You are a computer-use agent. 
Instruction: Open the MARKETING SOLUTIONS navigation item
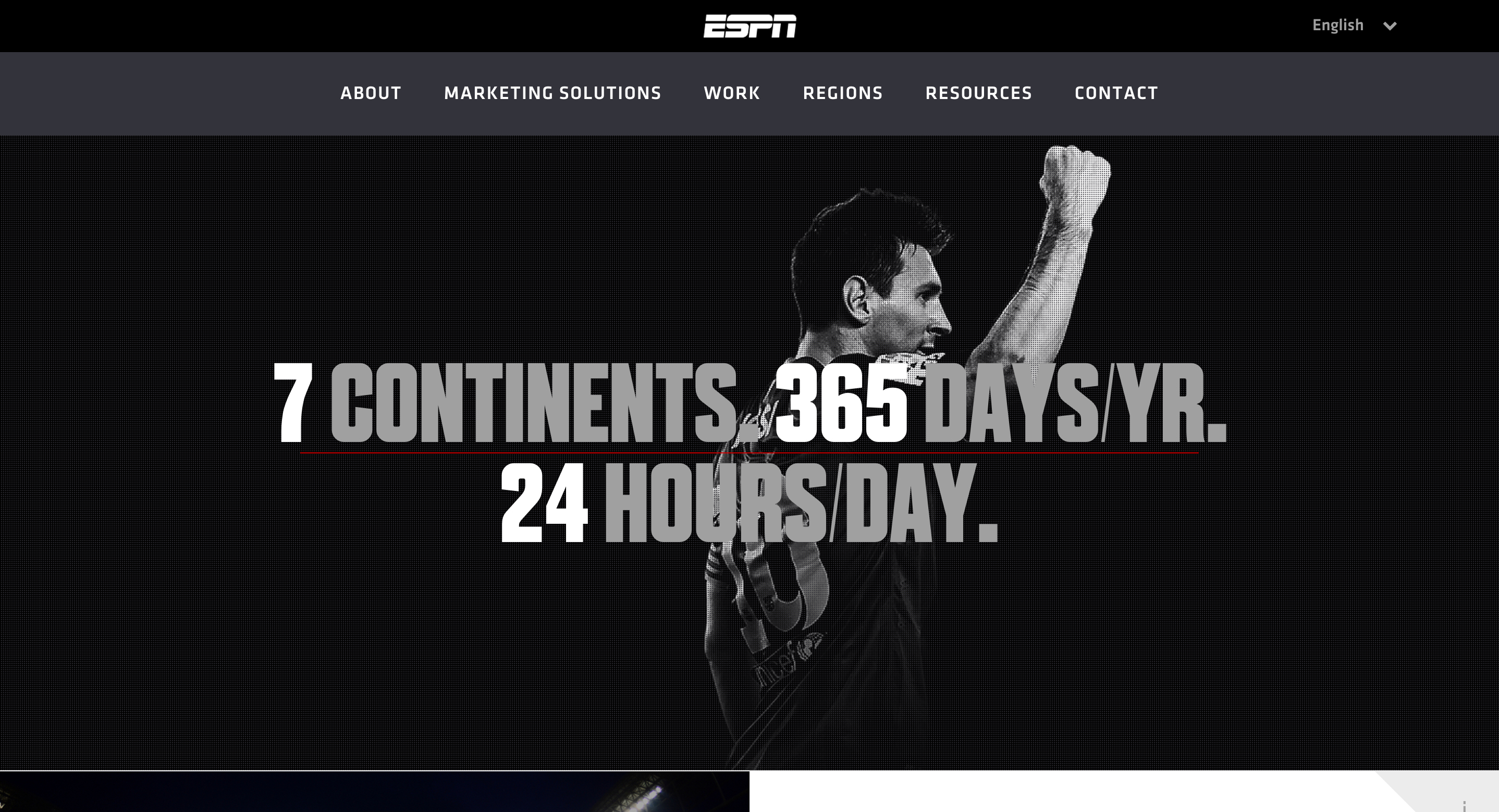point(552,93)
